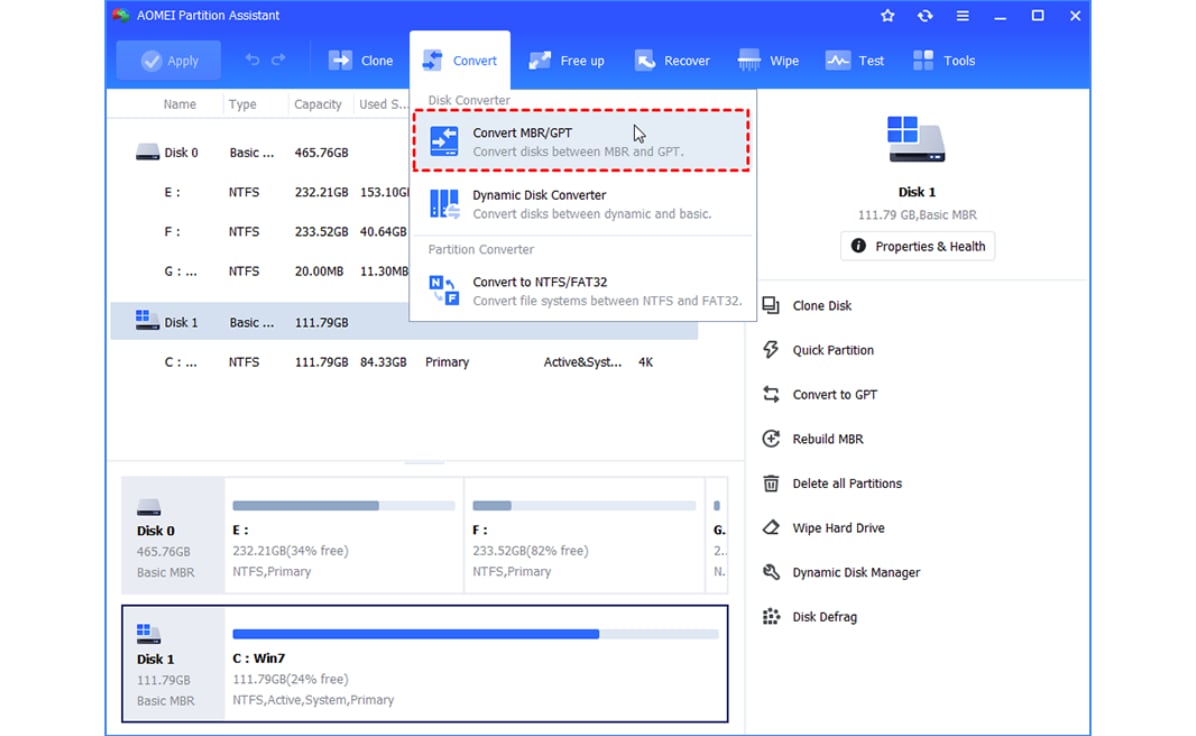Click the Convert to GPT arrows icon
1196x736 pixels.
coord(770,394)
